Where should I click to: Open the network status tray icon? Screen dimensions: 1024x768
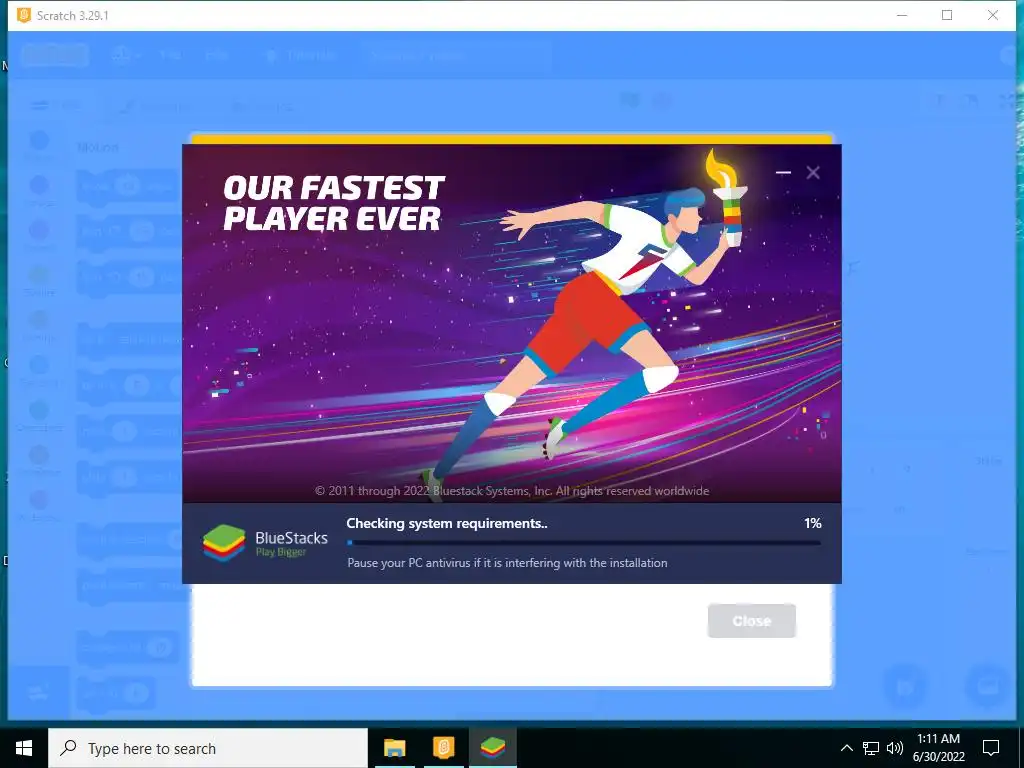[871, 748]
